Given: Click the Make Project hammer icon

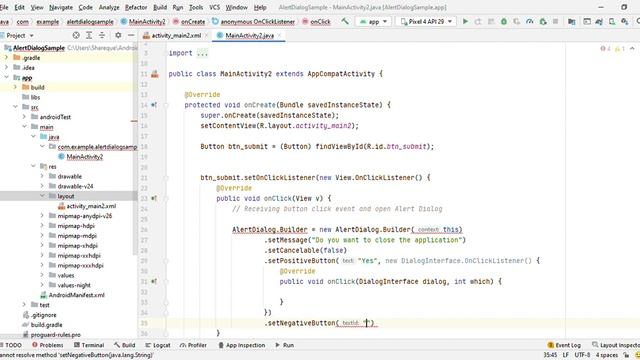Looking at the screenshot, I should (345, 21).
